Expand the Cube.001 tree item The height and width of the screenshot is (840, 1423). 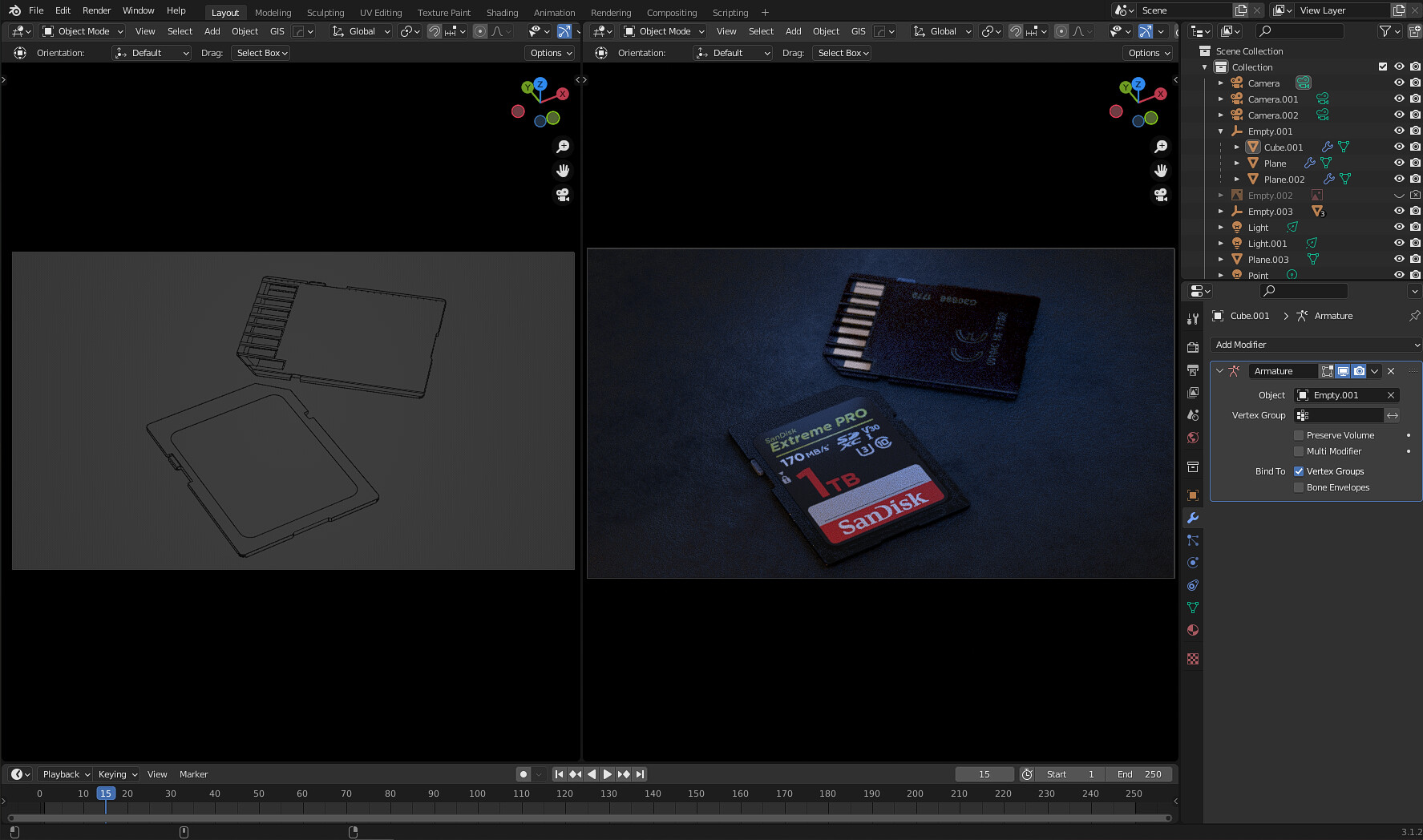(x=1237, y=147)
